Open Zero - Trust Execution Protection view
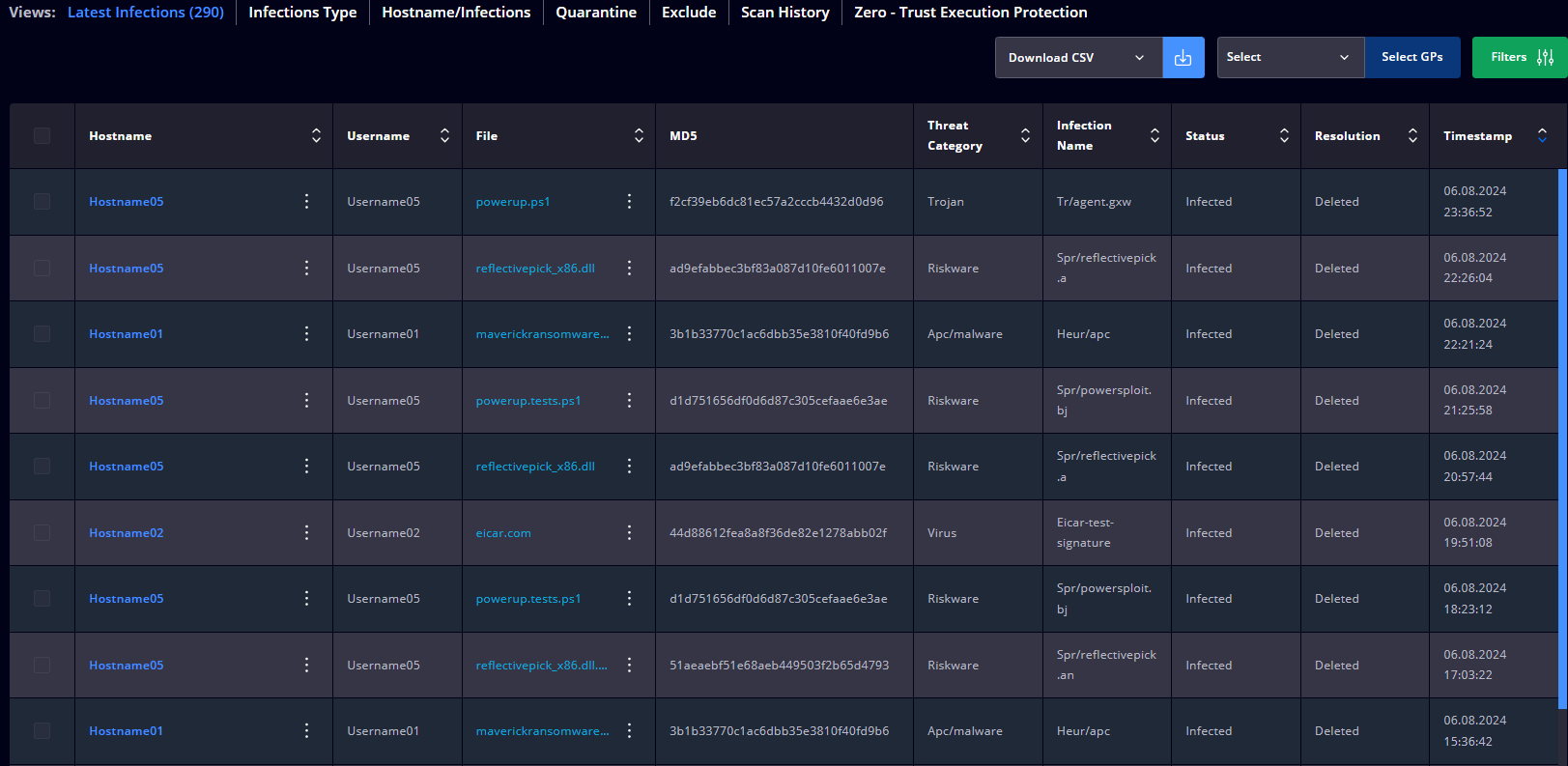Screen dimensions: 1568x766 click(x=971, y=13)
